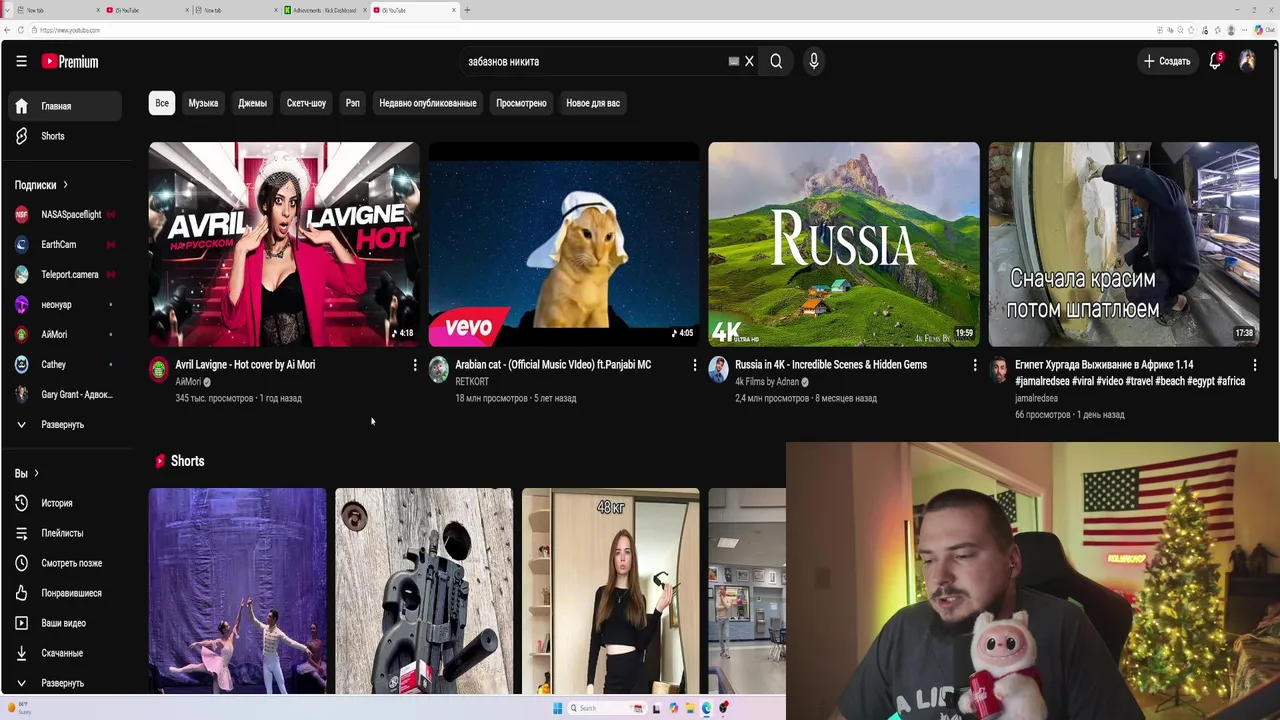Viewport: 1280px width, 720px height.
Task: Open АйМori subscription in sidebar
Action: 66,334
